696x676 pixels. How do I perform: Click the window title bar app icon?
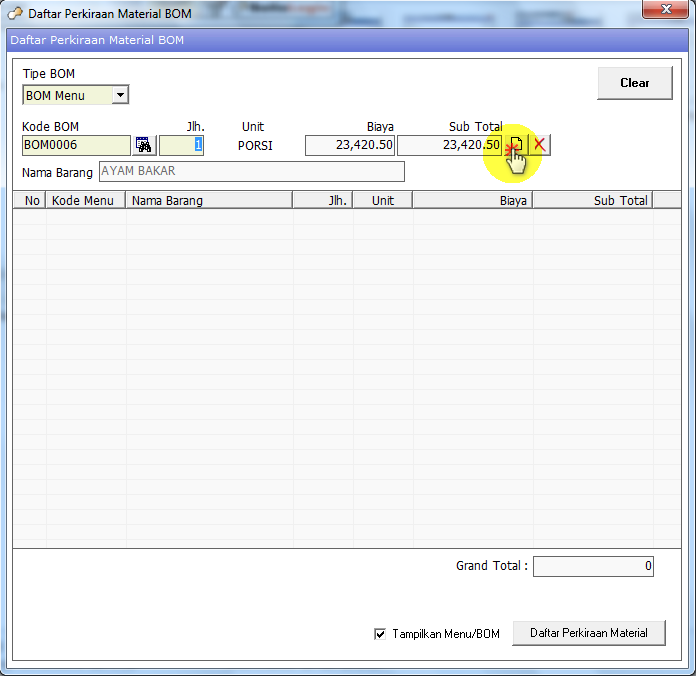pos(15,14)
